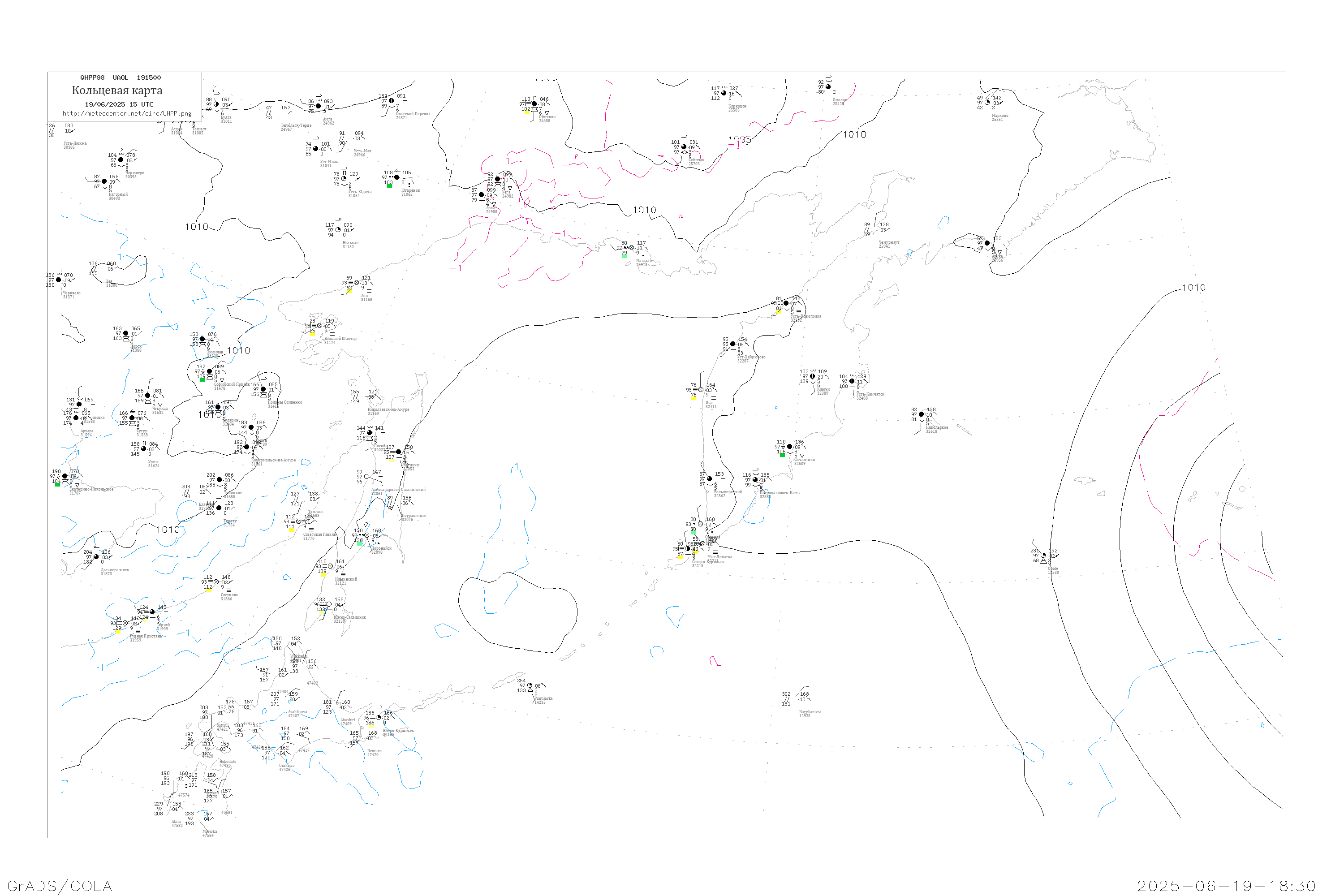Click the Семлячики station shower triangle symbol

click(802, 456)
